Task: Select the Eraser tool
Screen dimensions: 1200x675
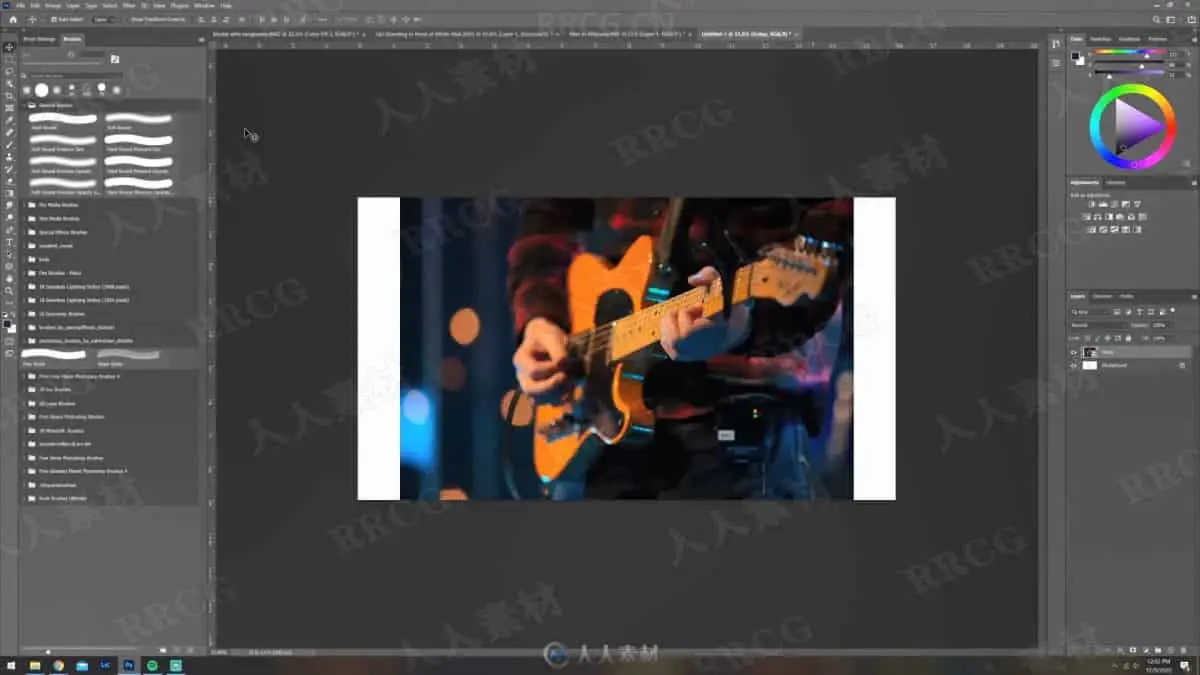Action: tap(10, 181)
